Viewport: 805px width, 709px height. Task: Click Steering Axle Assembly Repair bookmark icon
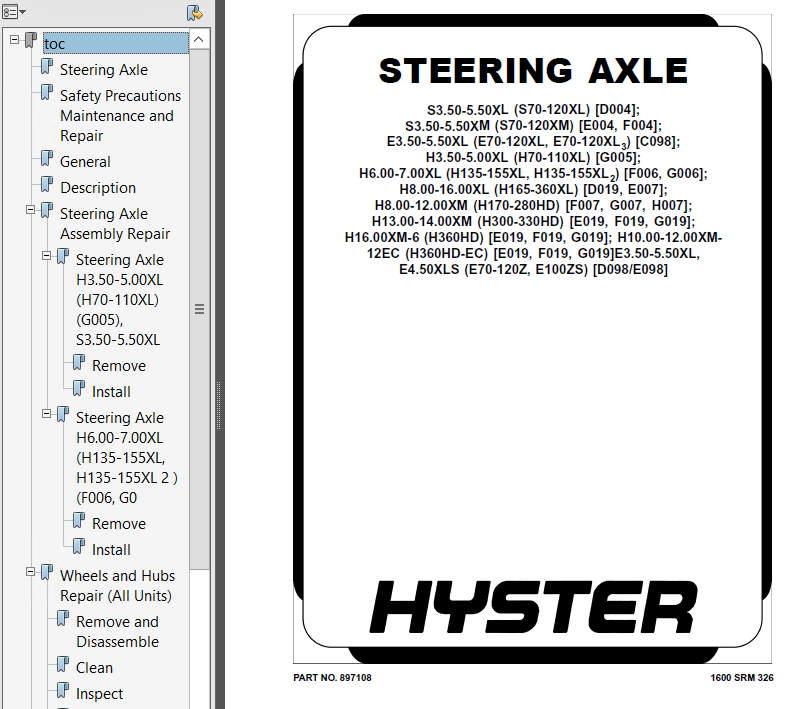pos(47,210)
